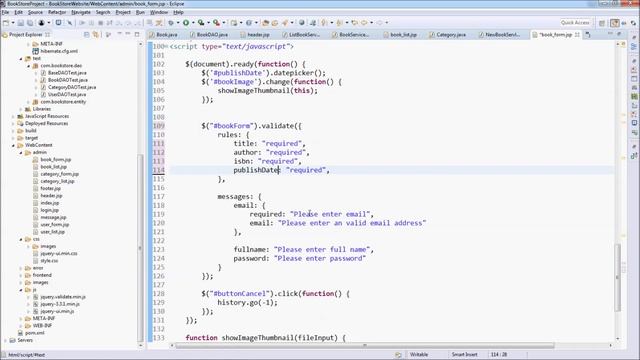640x360 pixels.
Task: Select the Java EE perspective icon
Action: pos(614,23)
